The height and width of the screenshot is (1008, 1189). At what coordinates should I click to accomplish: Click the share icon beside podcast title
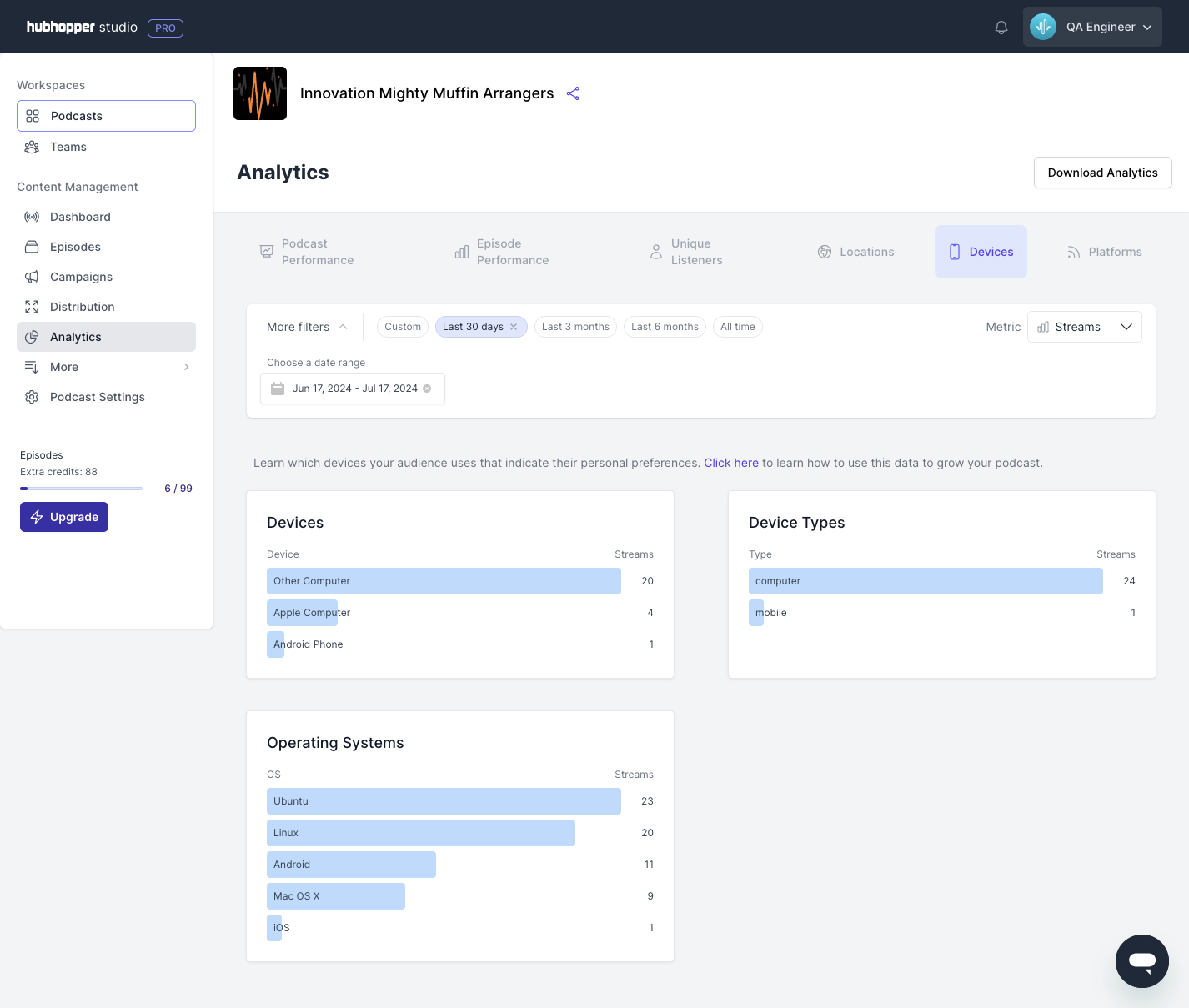(x=573, y=93)
